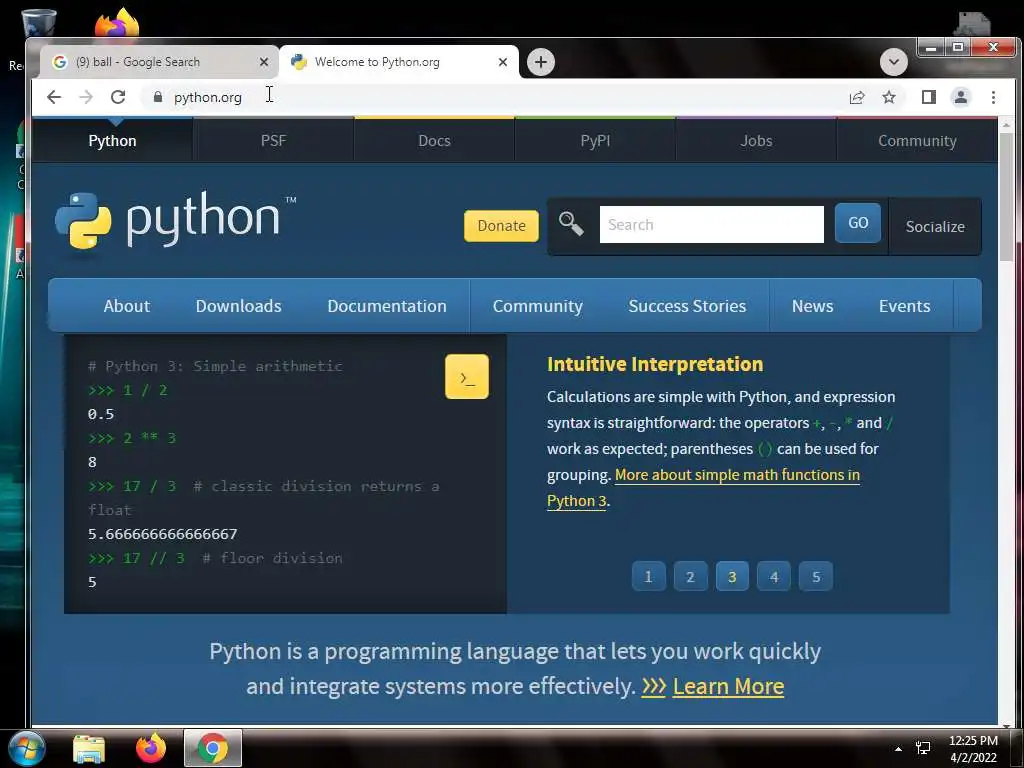Open the PyPI top navigation tab
This screenshot has width=1024, height=768.
coord(595,140)
